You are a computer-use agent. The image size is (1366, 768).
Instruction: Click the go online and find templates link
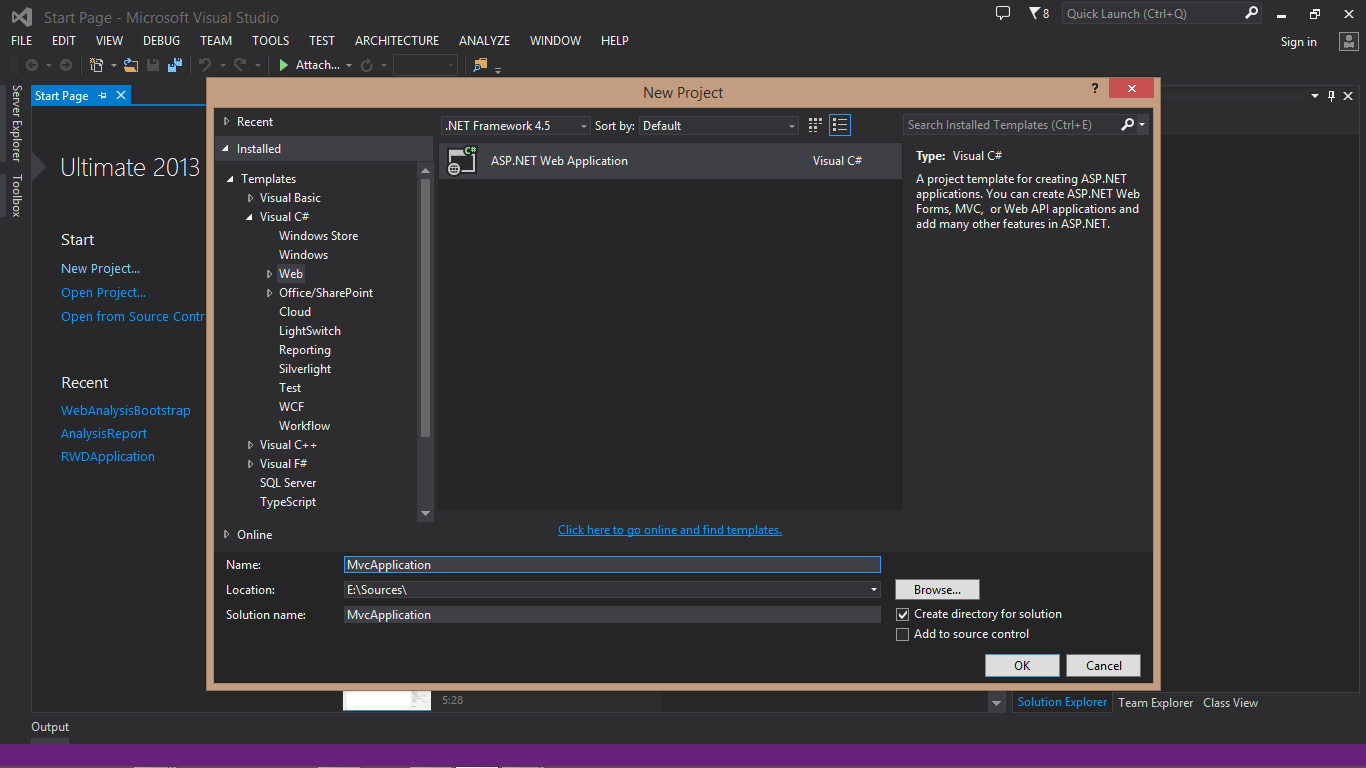pyautogui.click(x=669, y=530)
